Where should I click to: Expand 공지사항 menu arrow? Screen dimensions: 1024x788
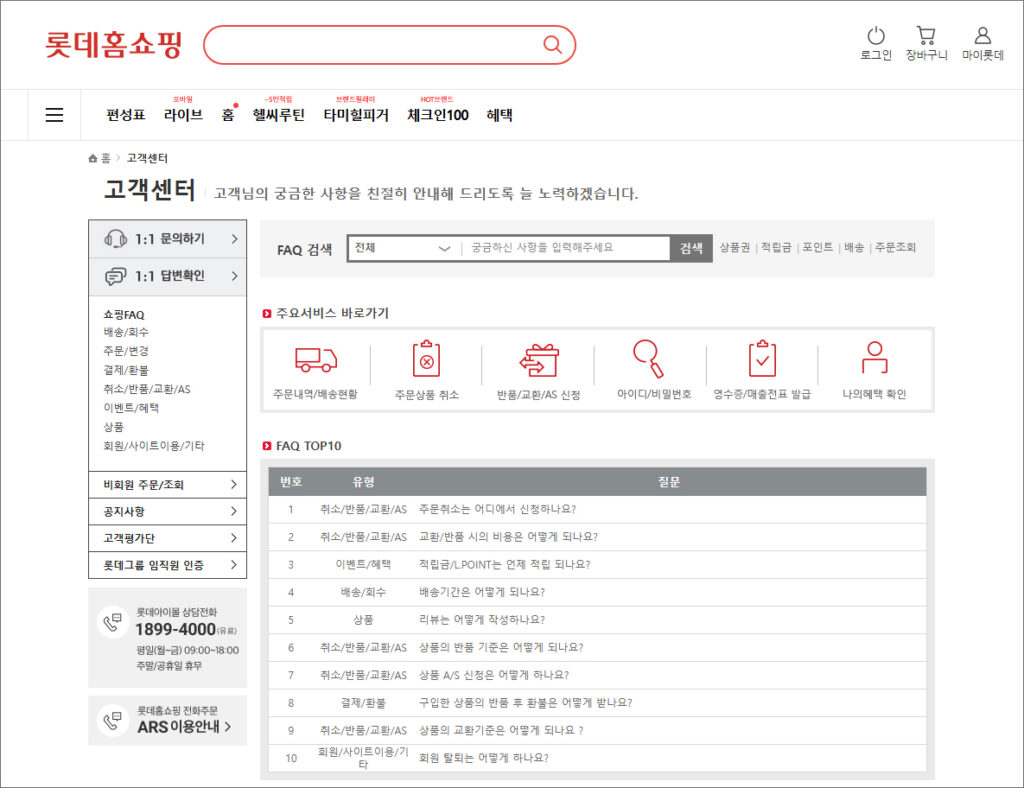(234, 511)
